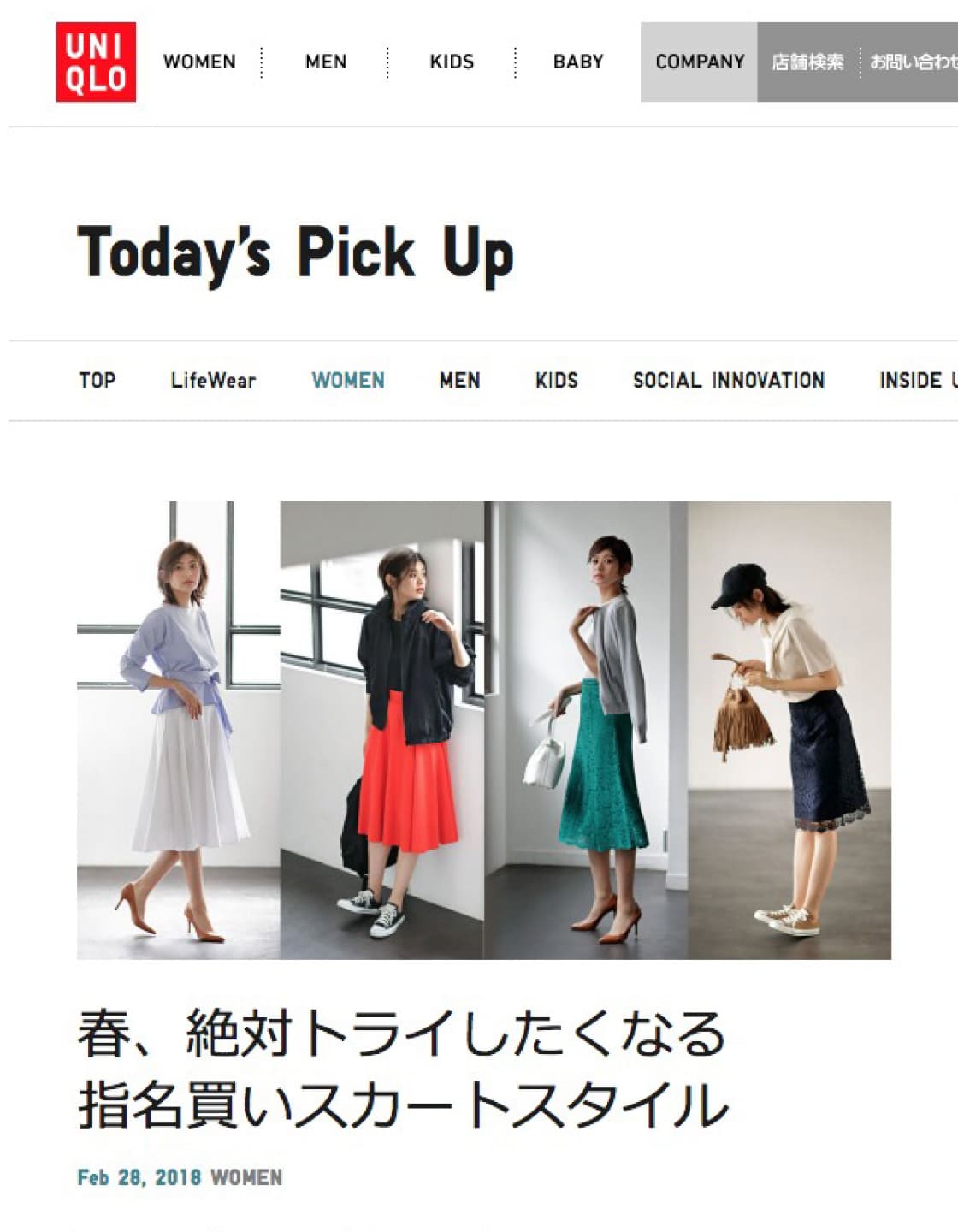Open the WOMEN top navigation menu

pos(199,62)
